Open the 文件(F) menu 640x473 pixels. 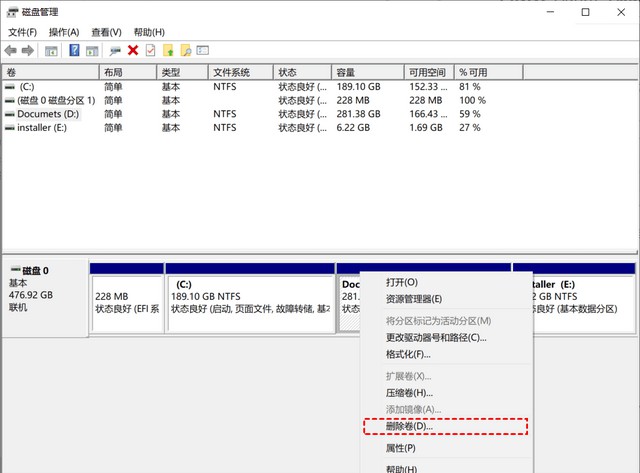pyautogui.click(x=22, y=32)
